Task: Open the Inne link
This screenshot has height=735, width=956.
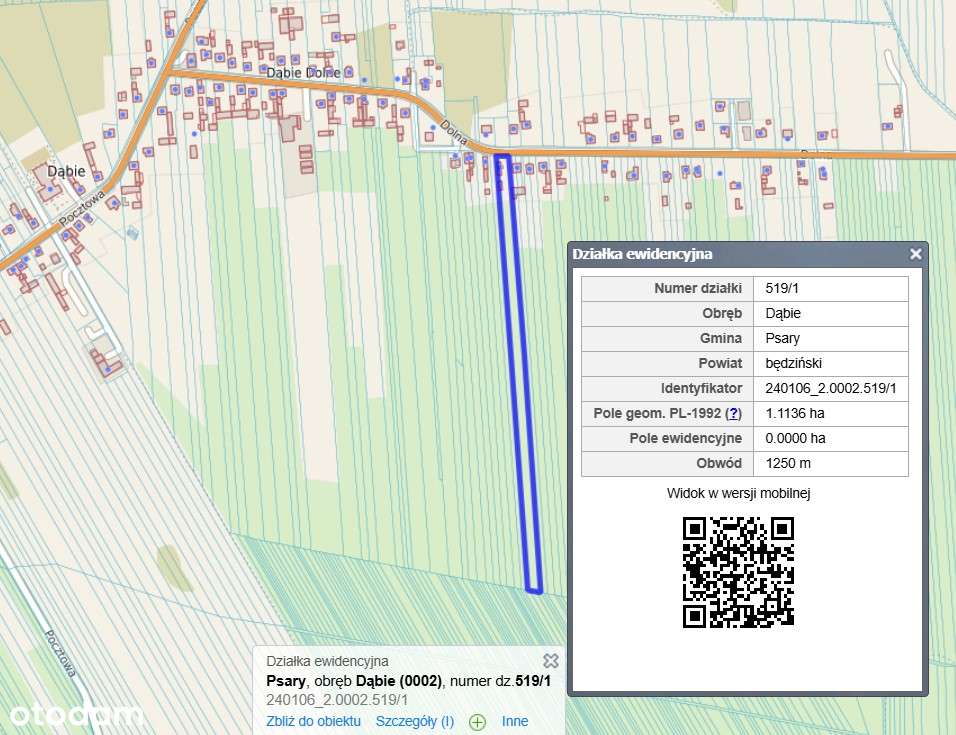Action: click(515, 721)
